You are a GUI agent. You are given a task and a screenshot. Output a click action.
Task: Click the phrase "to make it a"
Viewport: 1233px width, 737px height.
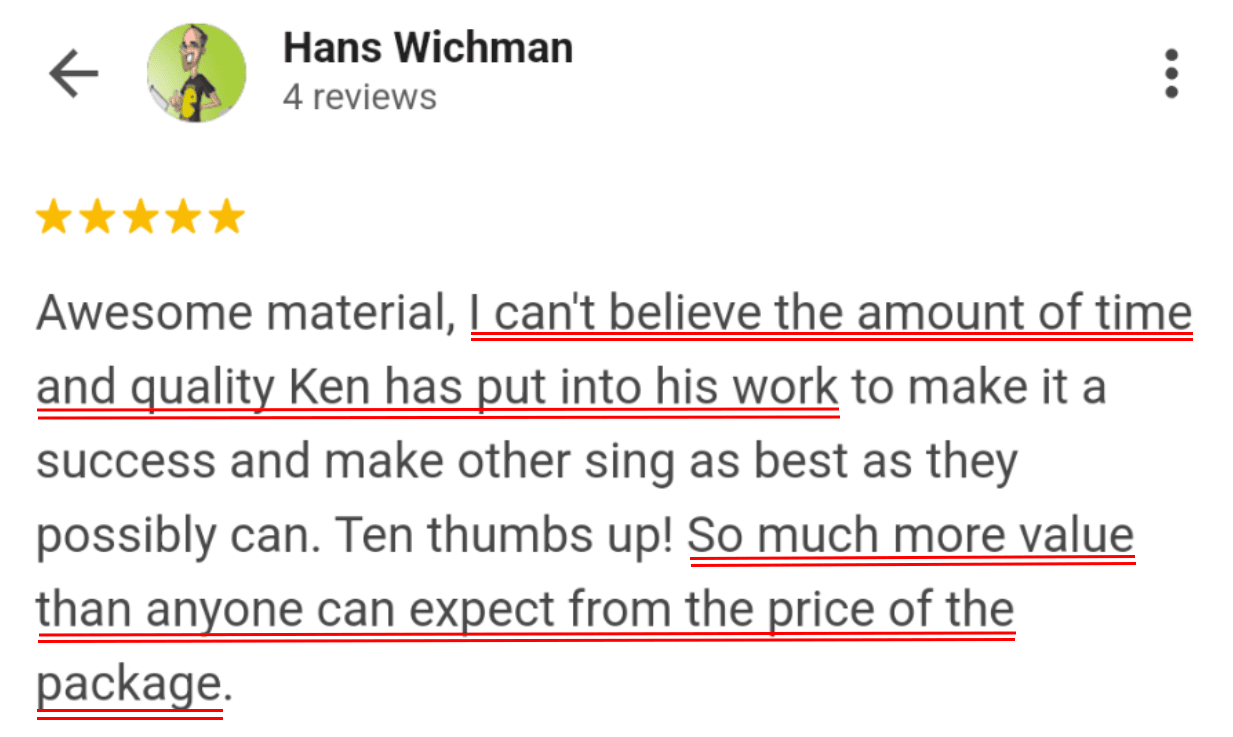(x=978, y=387)
